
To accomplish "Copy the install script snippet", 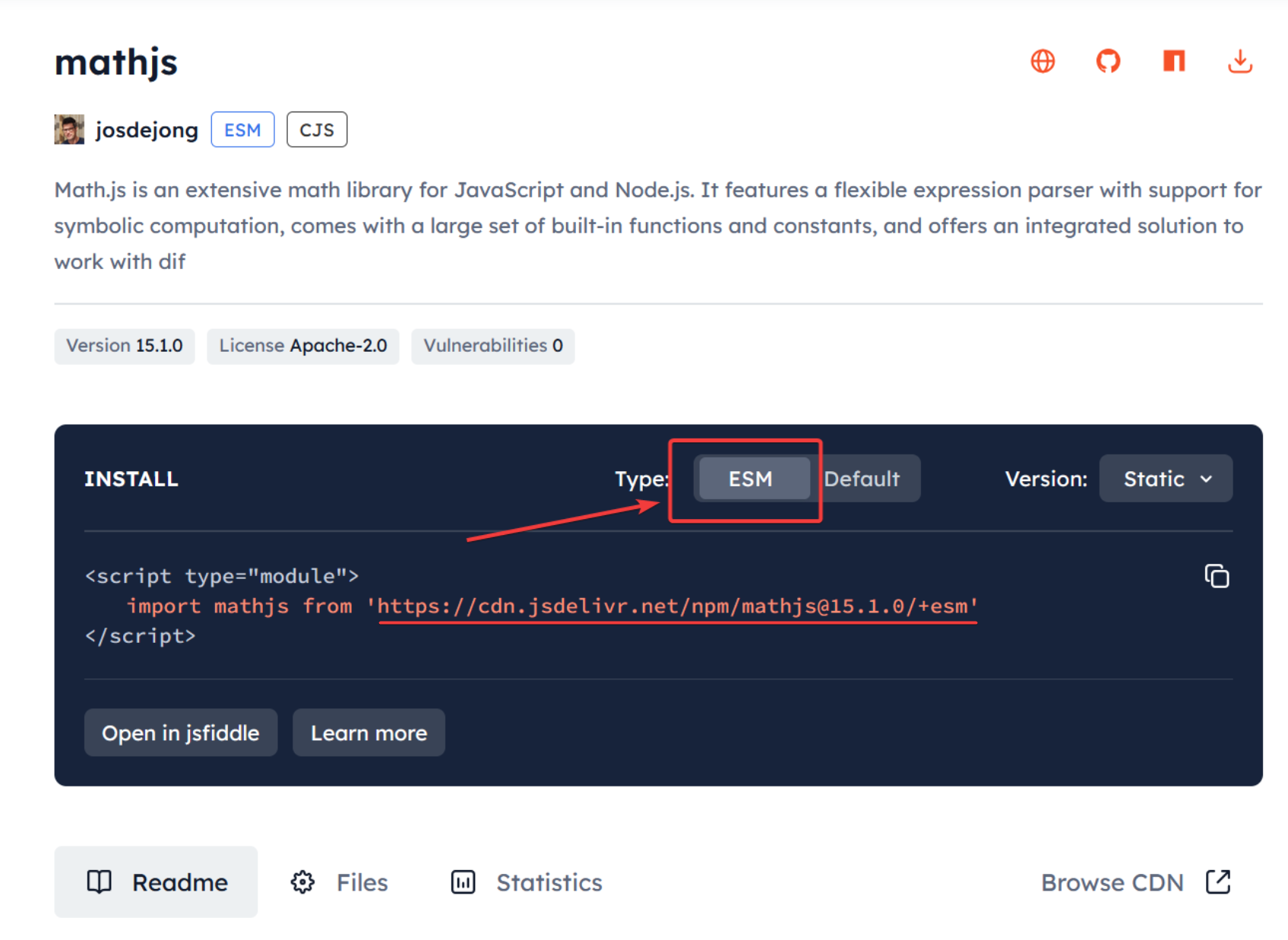I will click(x=1217, y=576).
